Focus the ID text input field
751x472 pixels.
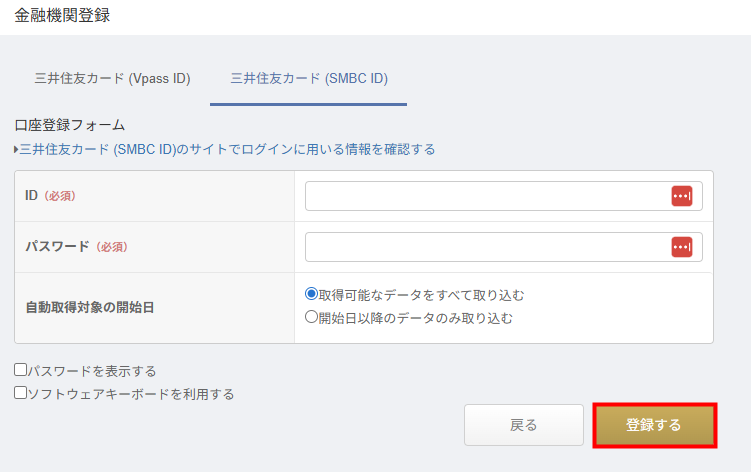point(486,196)
